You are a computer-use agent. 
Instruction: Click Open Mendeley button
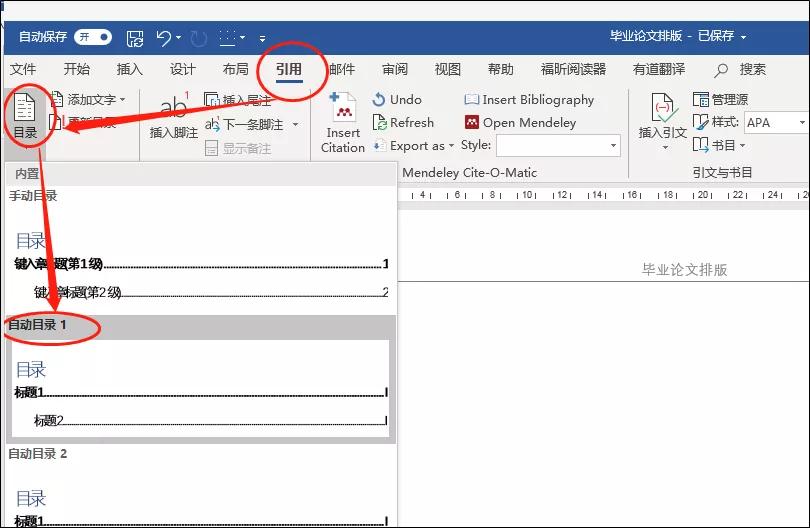(x=520, y=122)
